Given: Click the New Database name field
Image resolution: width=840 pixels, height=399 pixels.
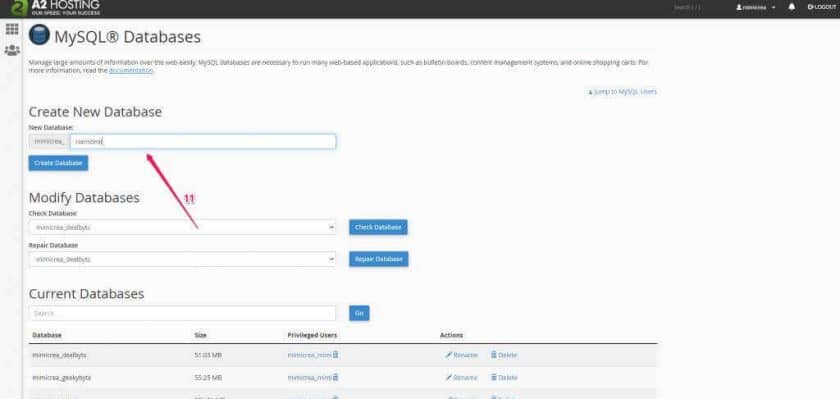Looking at the screenshot, I should (203, 141).
